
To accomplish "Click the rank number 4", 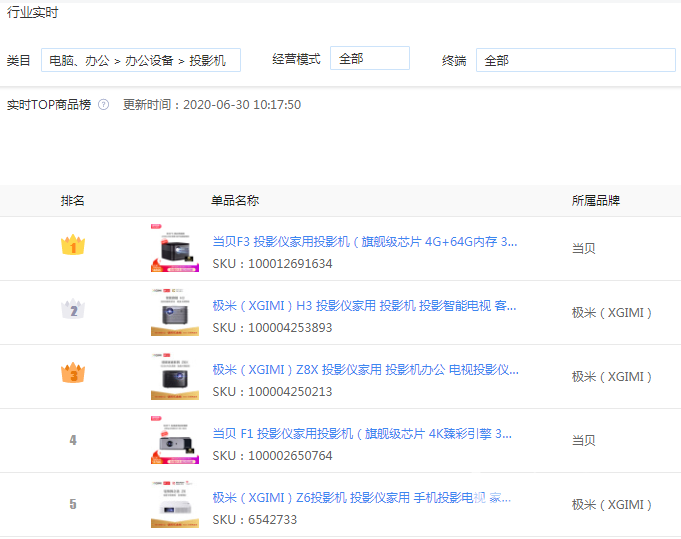I will click(73, 440).
